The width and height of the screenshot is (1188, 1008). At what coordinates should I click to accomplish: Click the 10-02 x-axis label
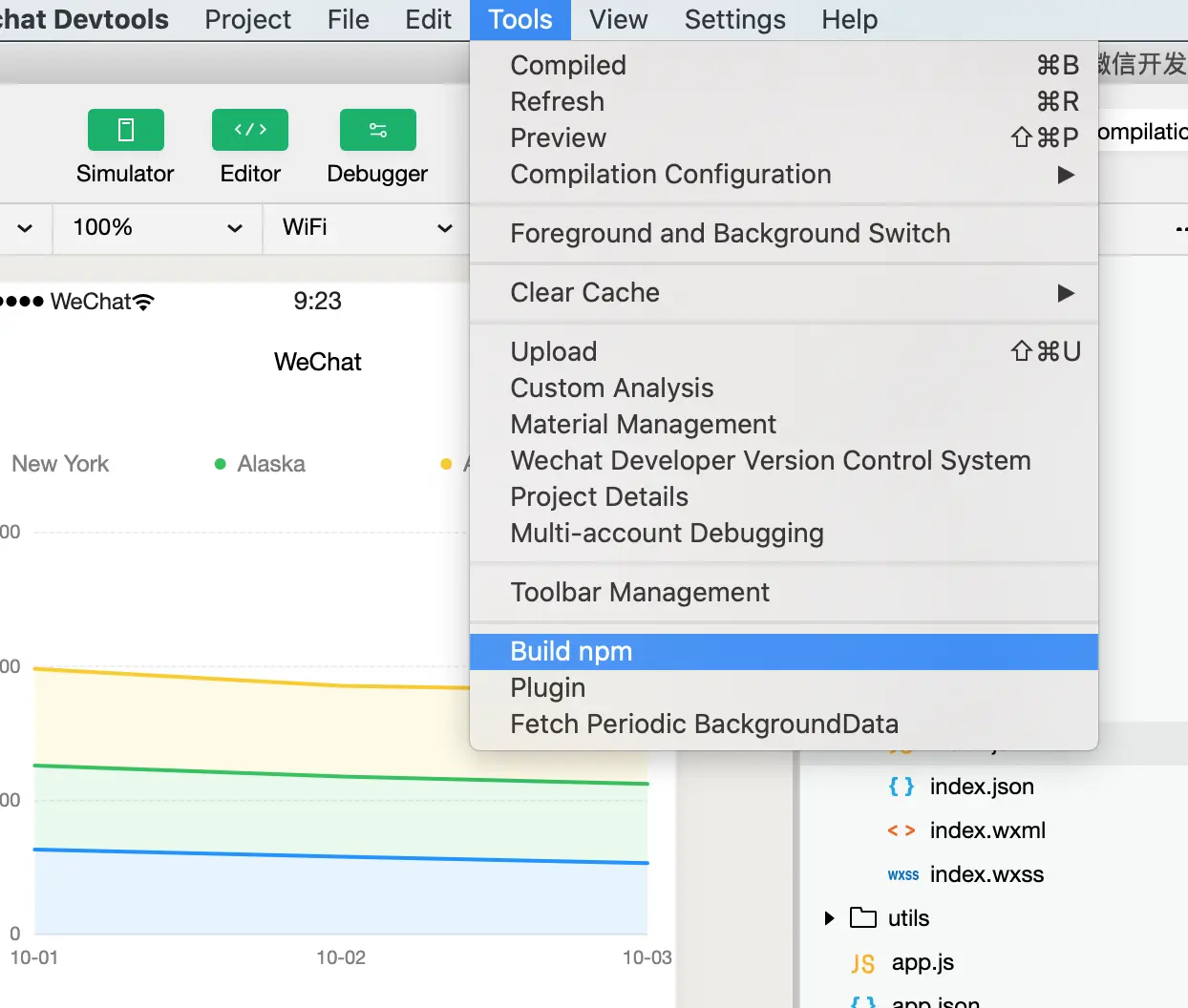pyautogui.click(x=341, y=957)
